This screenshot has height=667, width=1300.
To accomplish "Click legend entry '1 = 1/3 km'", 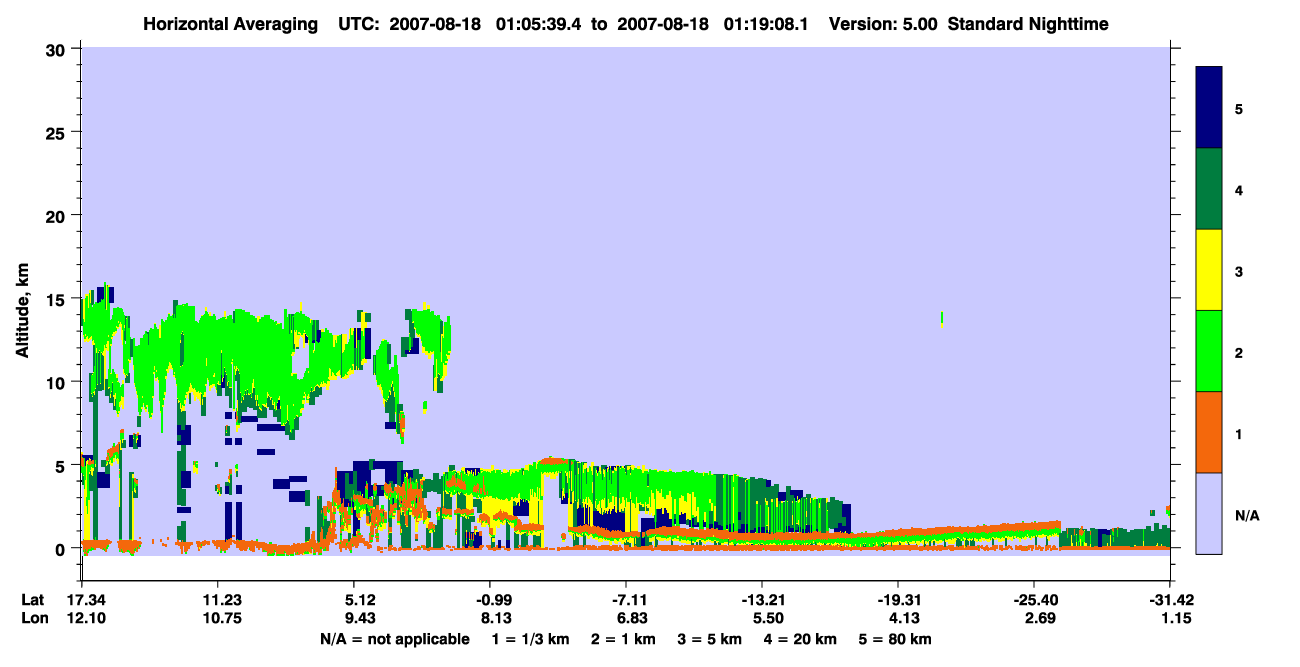I will [530, 639].
